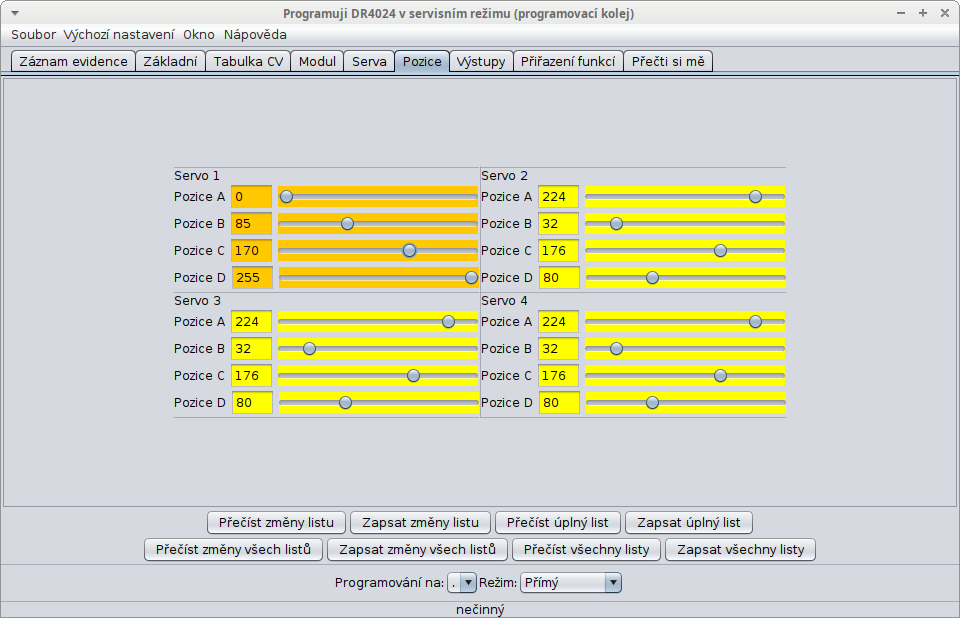Click the Servo 1 Pozice A slider handle
The width and height of the screenshot is (960, 618).
click(286, 196)
